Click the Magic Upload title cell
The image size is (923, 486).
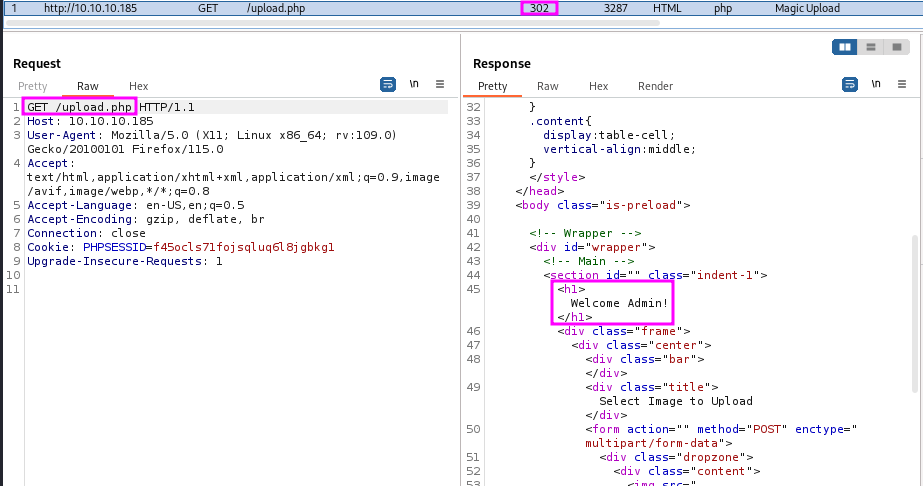tap(807, 8)
